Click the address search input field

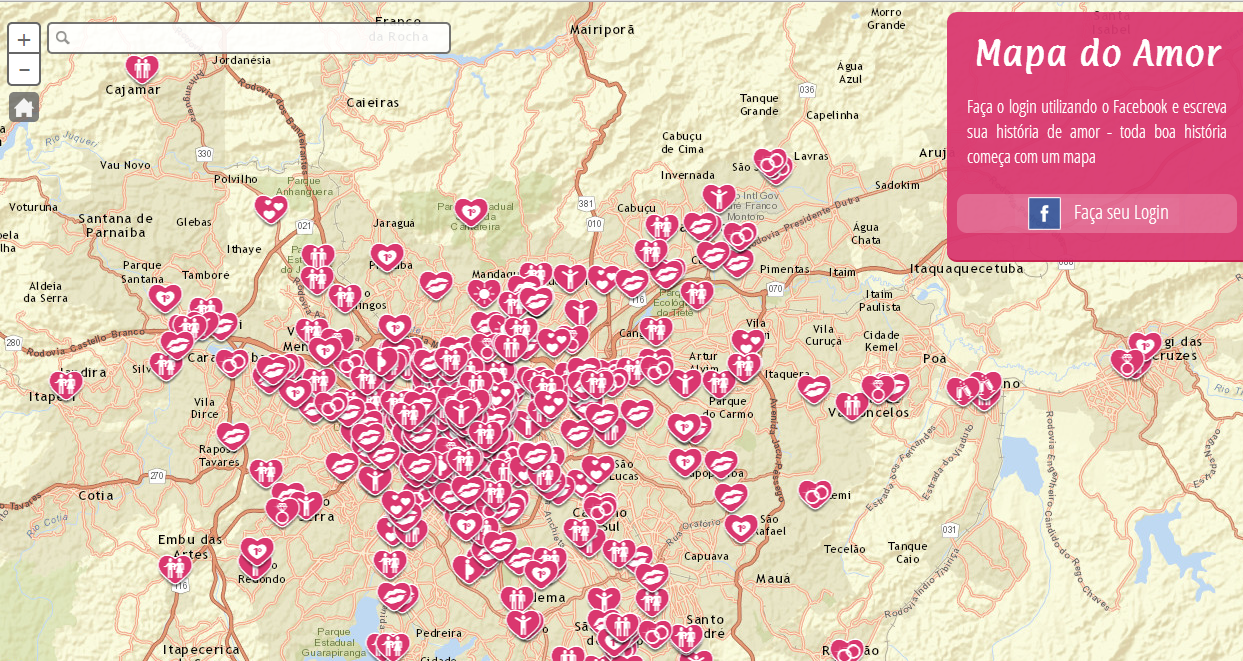coord(249,38)
